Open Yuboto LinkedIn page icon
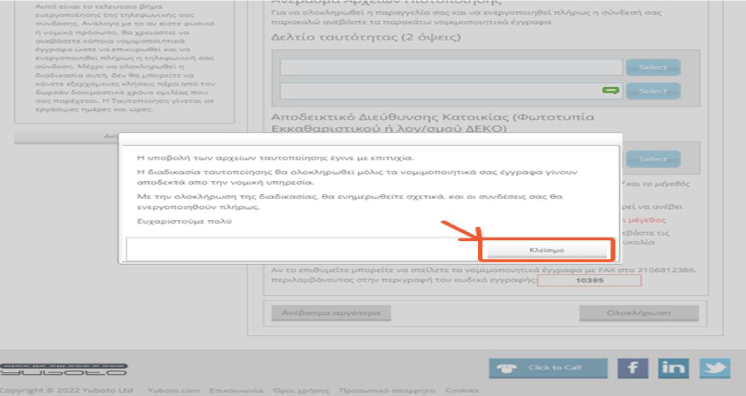The height and width of the screenshot is (396, 746). click(673, 368)
